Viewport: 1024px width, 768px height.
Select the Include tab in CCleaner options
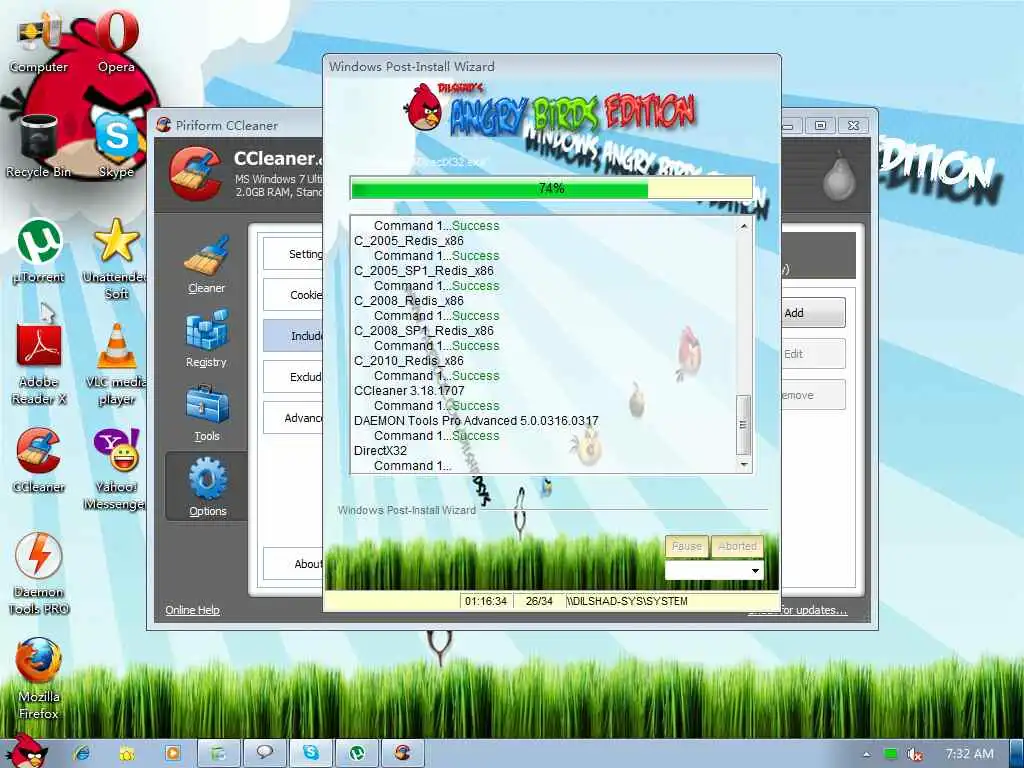coord(293,336)
